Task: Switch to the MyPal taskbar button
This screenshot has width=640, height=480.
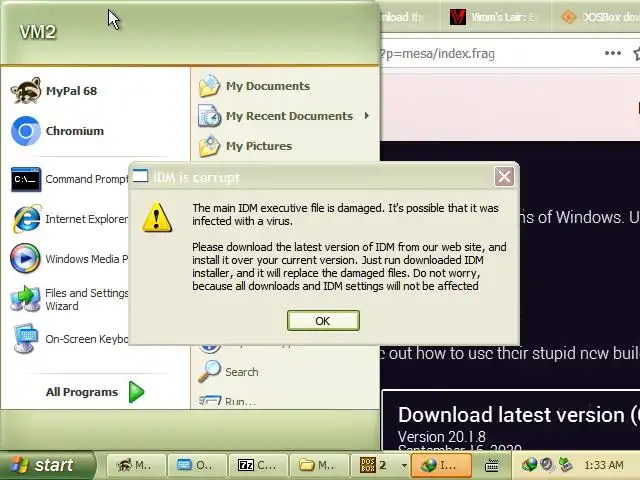Action: 136,465
